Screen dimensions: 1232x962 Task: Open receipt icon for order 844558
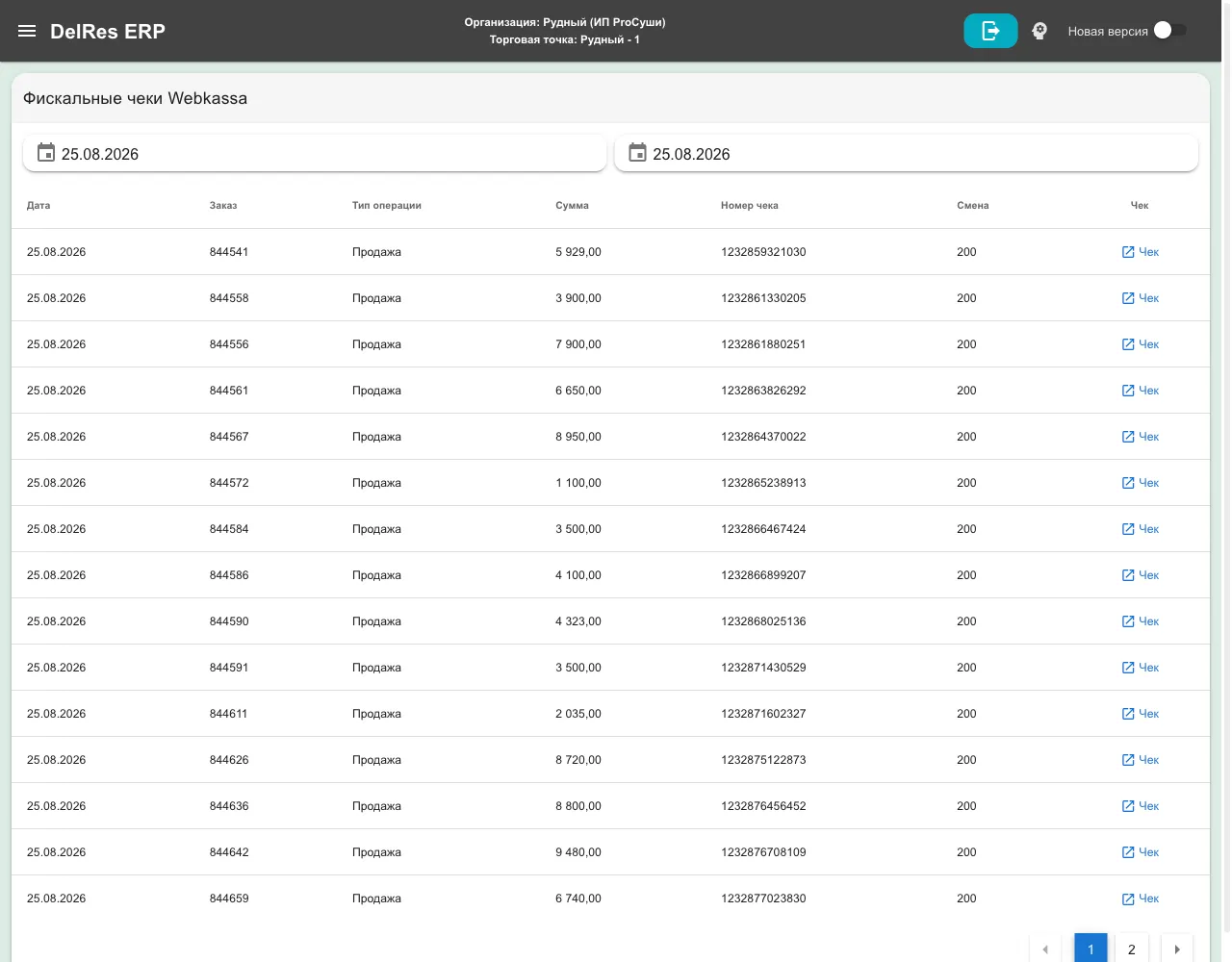click(1128, 298)
